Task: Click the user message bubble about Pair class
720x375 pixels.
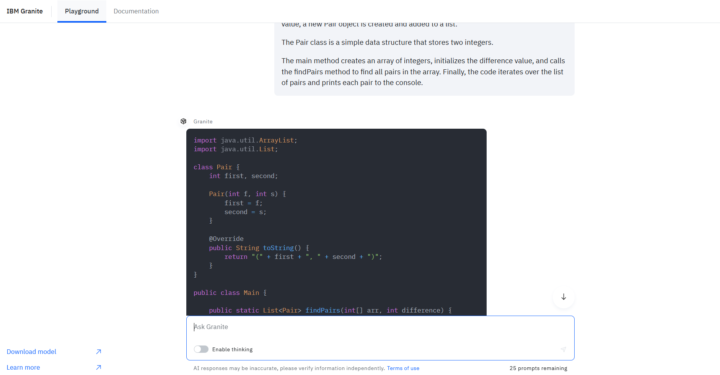Action: click(424, 59)
